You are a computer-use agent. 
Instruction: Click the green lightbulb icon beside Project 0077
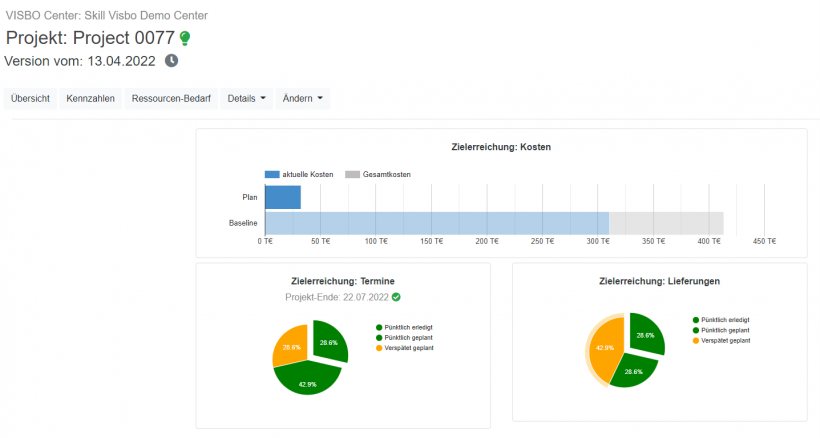tap(185, 38)
